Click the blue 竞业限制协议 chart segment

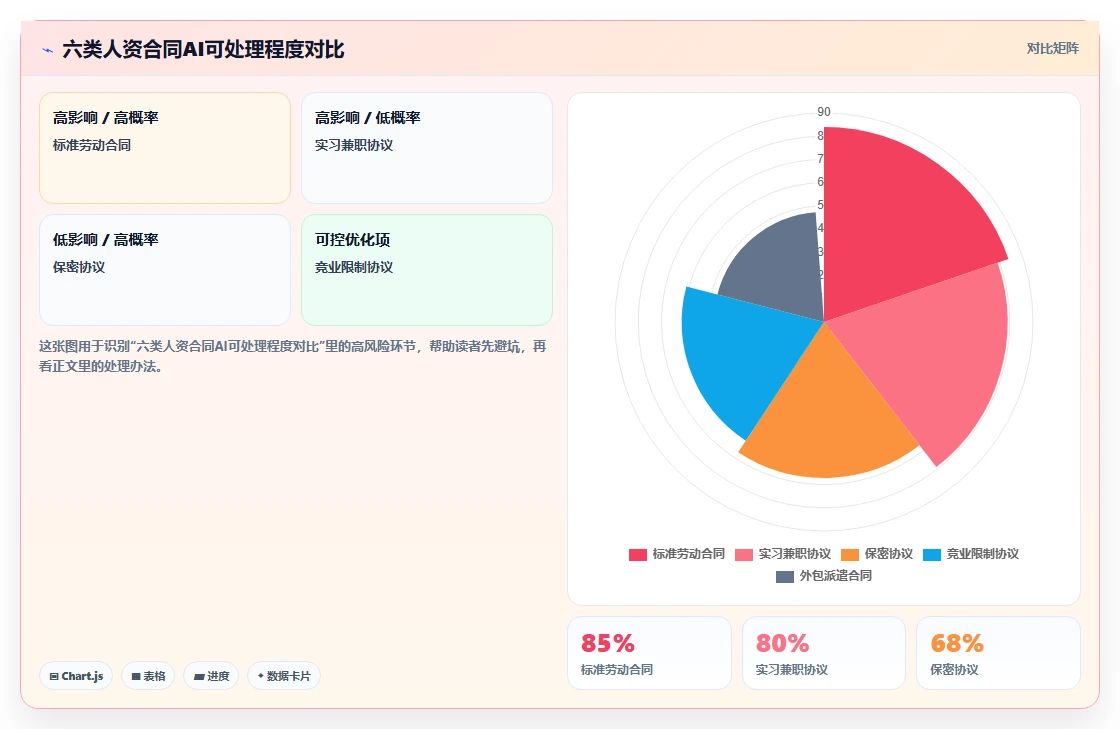click(743, 357)
